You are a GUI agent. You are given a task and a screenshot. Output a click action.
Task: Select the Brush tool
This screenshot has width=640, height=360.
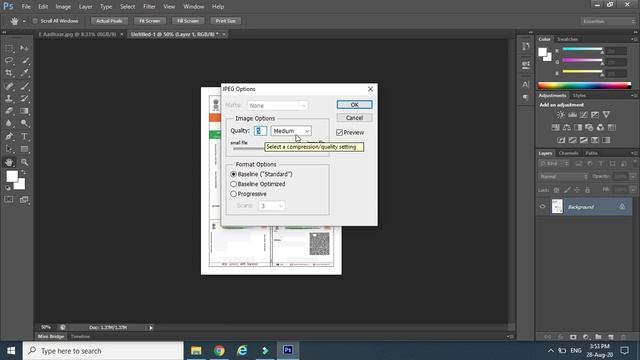point(24,86)
